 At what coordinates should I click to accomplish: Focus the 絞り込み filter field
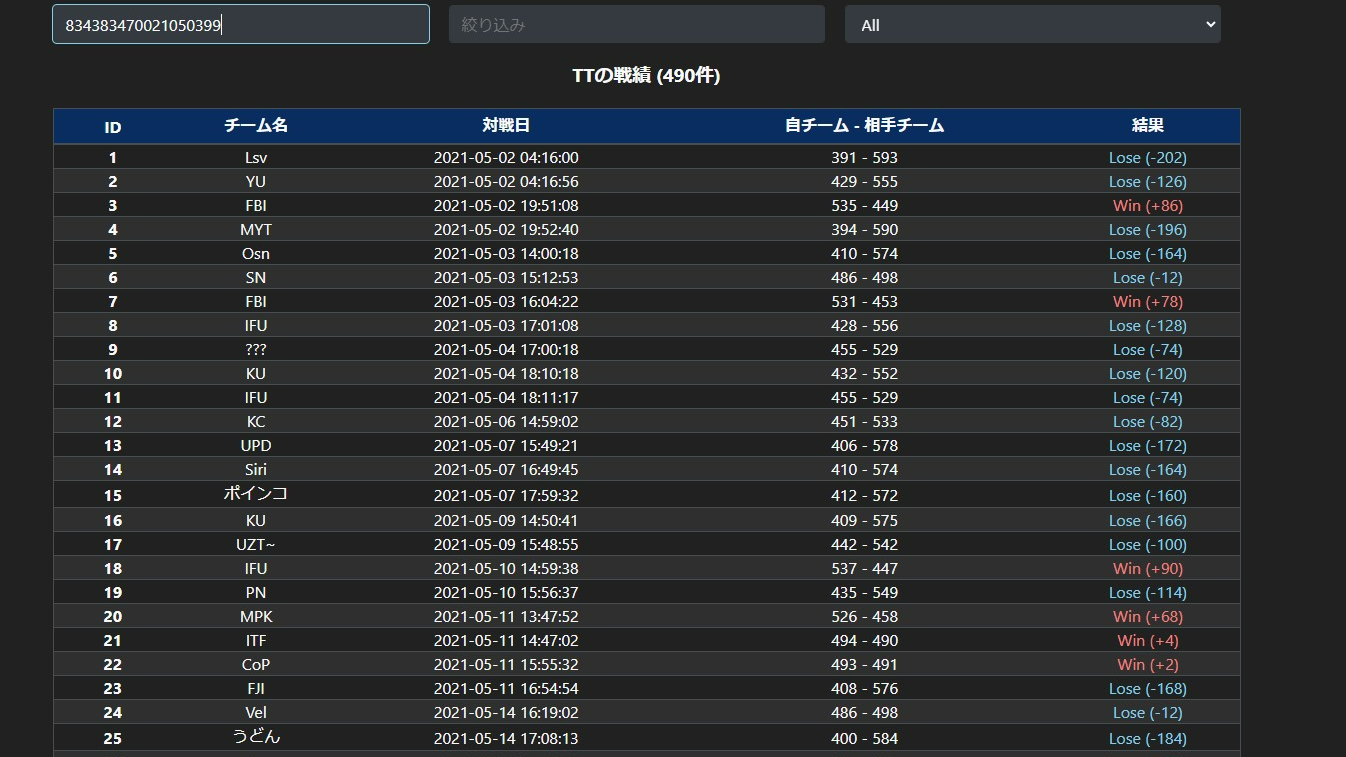click(x=637, y=24)
